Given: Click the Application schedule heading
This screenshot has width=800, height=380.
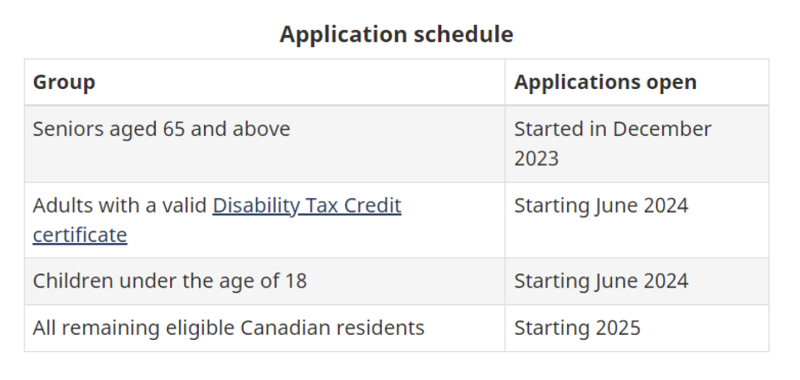Looking at the screenshot, I should tap(396, 35).
